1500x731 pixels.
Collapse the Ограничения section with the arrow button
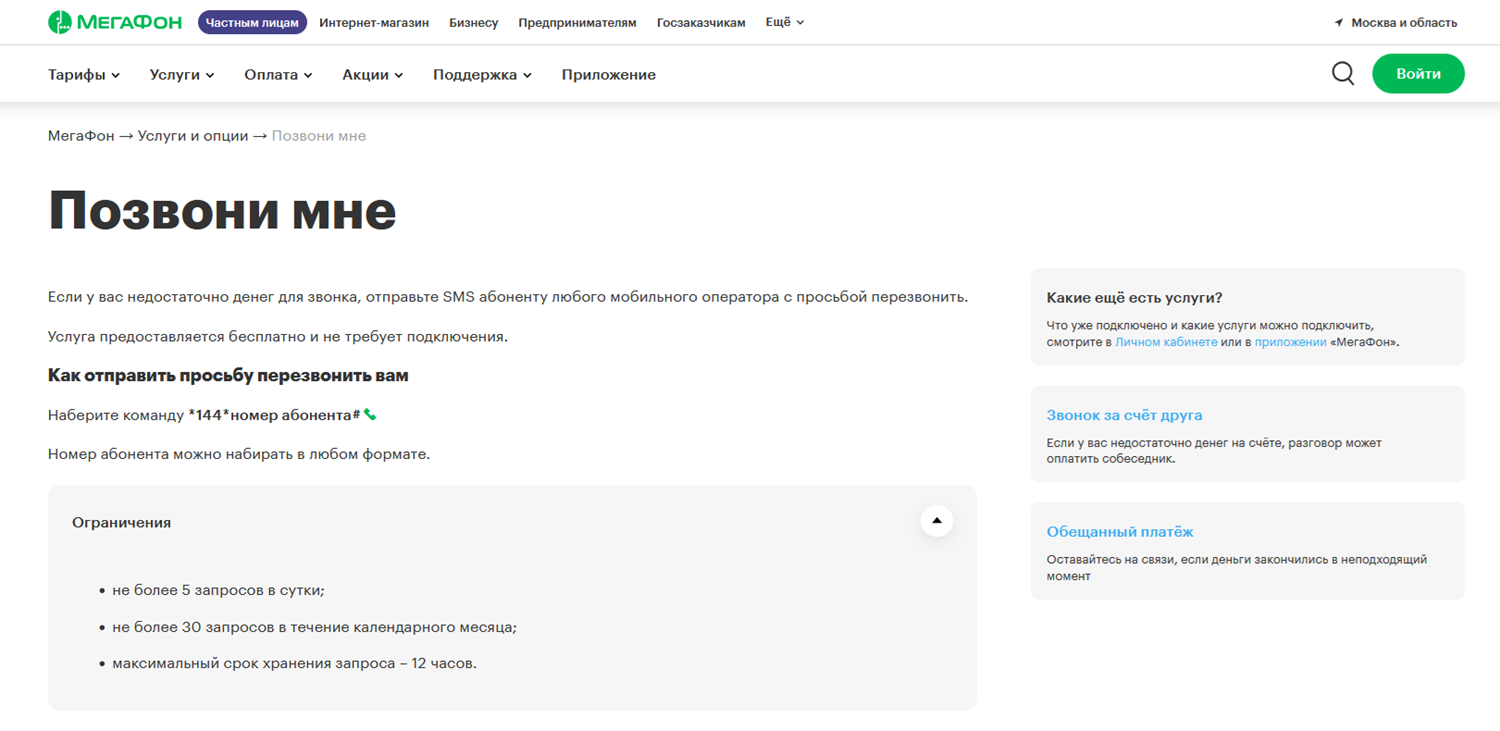(937, 521)
